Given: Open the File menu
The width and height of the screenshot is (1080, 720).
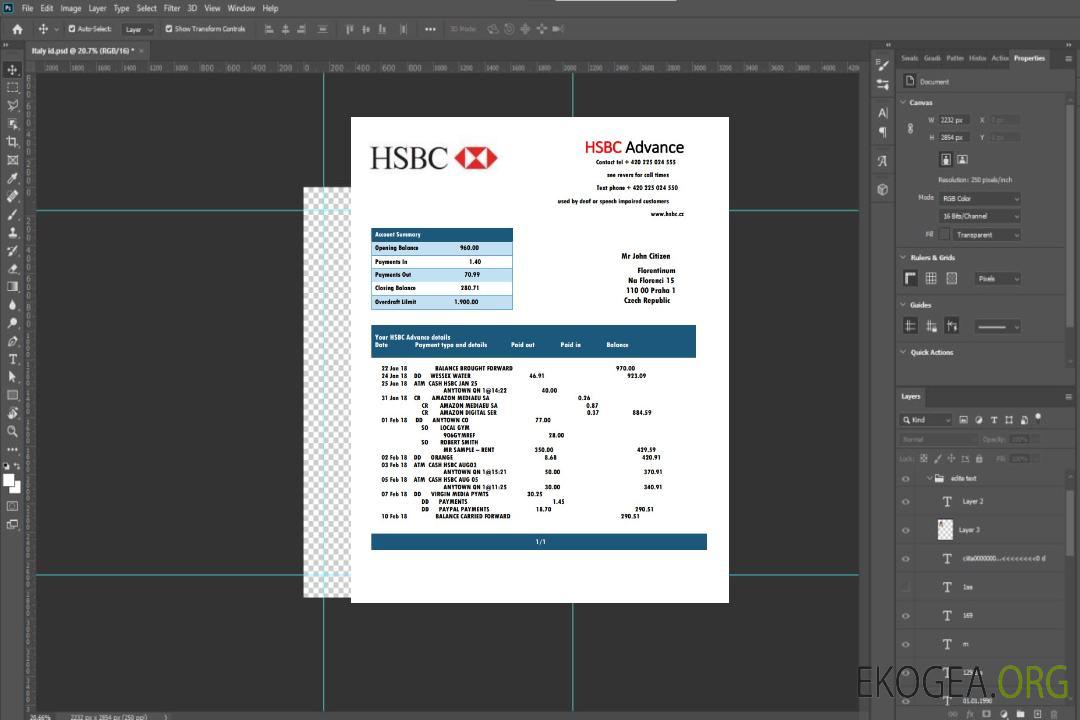Looking at the screenshot, I should click(x=28, y=8).
